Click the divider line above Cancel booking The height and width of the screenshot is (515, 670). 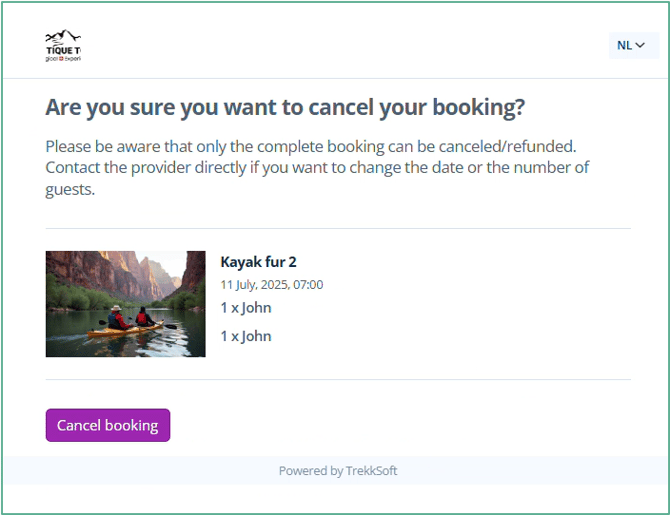(x=338, y=380)
